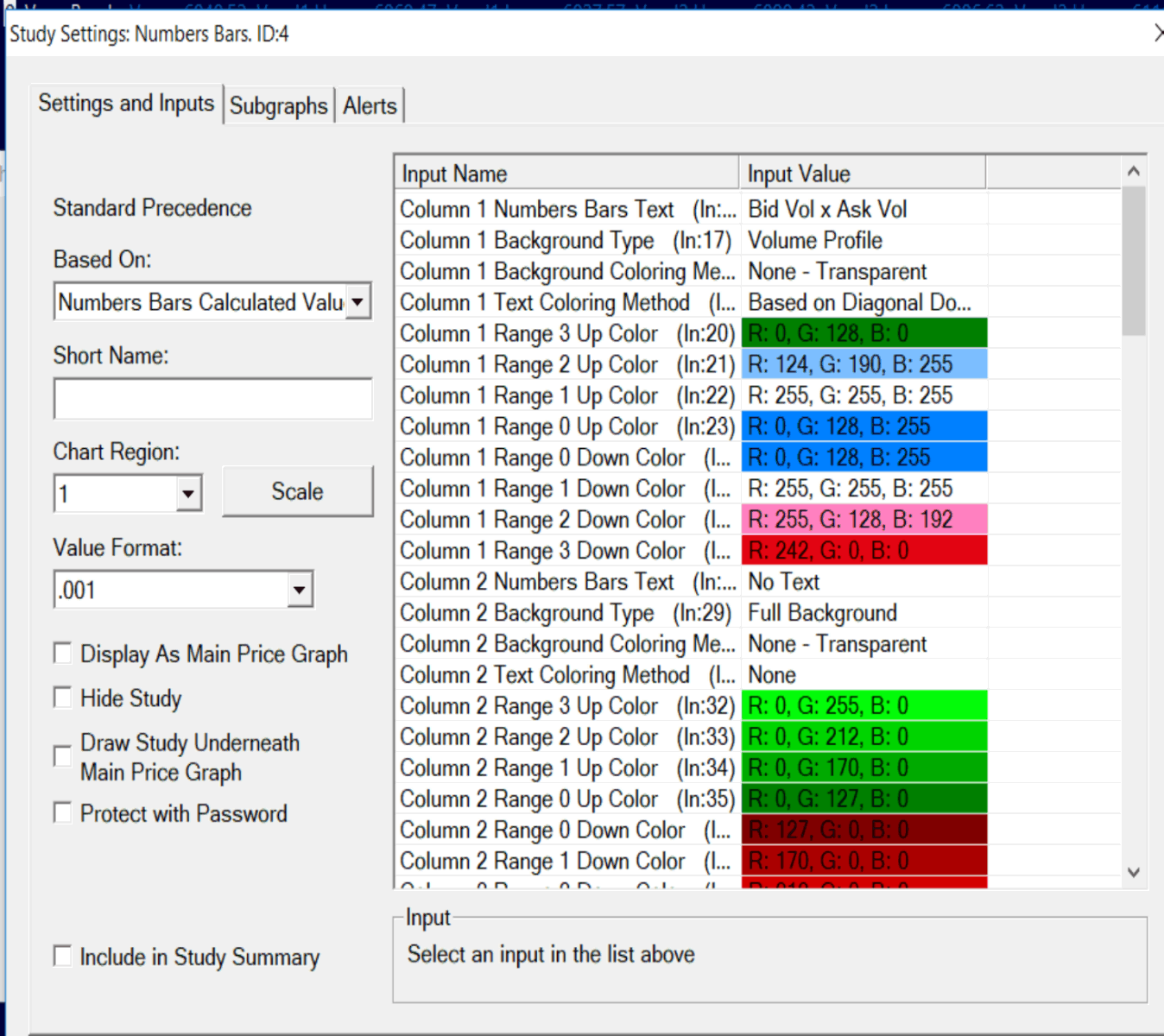Toggle Protect with Password checkbox
This screenshot has height=1036, width=1164.
coord(63,813)
